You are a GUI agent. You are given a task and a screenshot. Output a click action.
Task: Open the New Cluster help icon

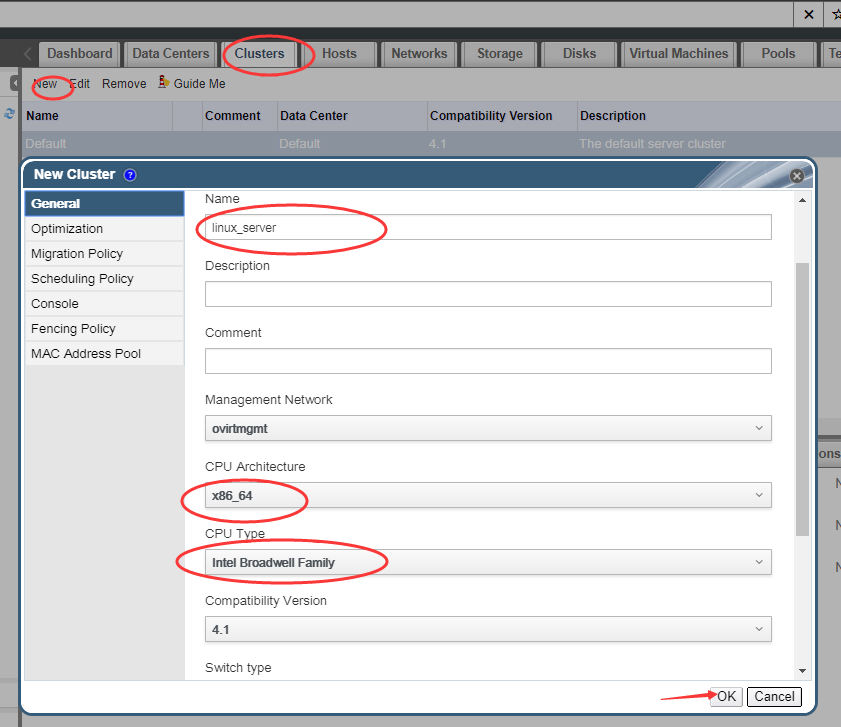(x=130, y=175)
